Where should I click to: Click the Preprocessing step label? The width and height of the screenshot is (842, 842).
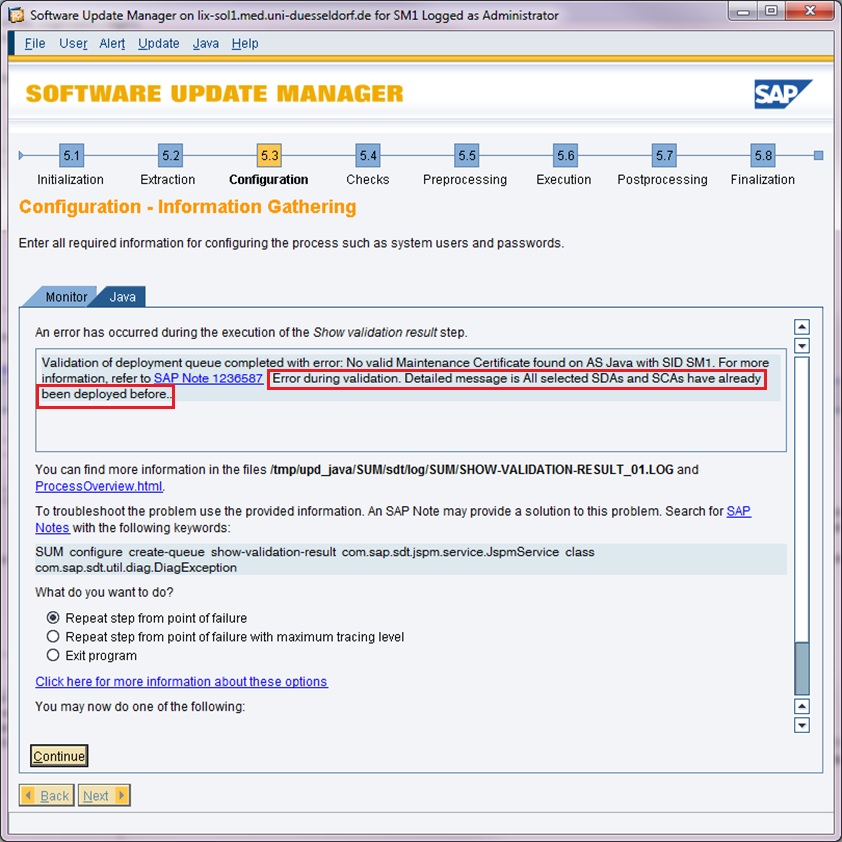tap(465, 179)
